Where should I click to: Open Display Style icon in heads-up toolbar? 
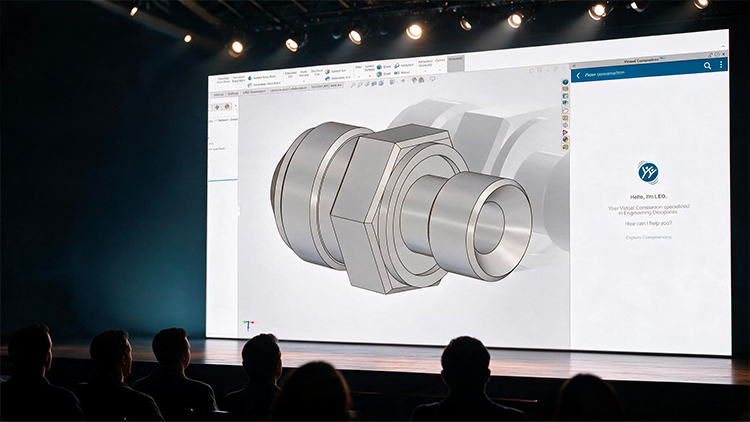tap(392, 82)
